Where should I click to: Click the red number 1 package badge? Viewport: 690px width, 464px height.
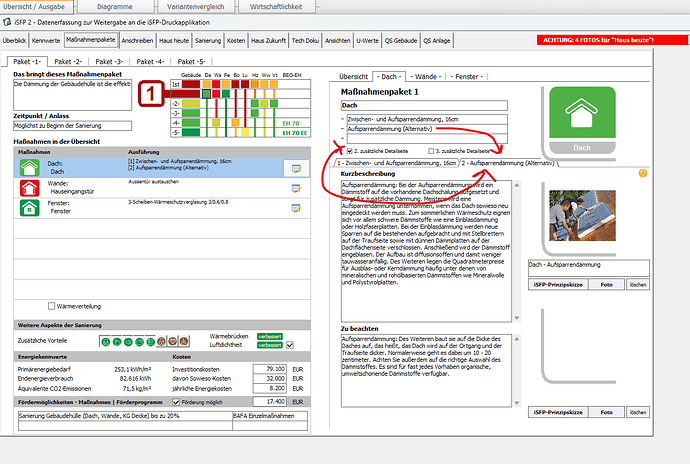coord(150,95)
